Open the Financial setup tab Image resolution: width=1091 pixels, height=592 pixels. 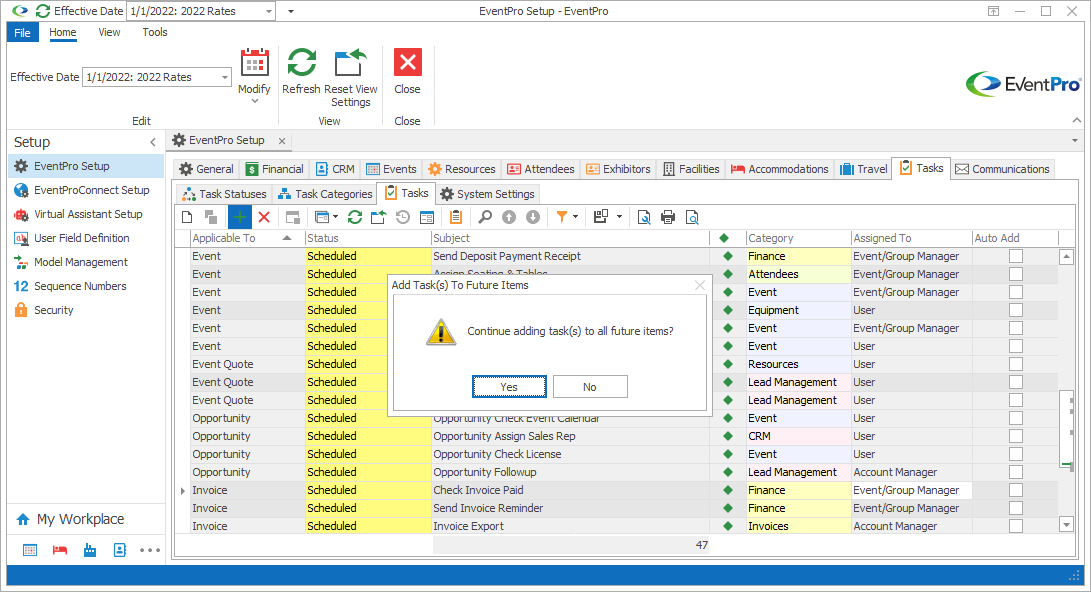[x=275, y=169]
